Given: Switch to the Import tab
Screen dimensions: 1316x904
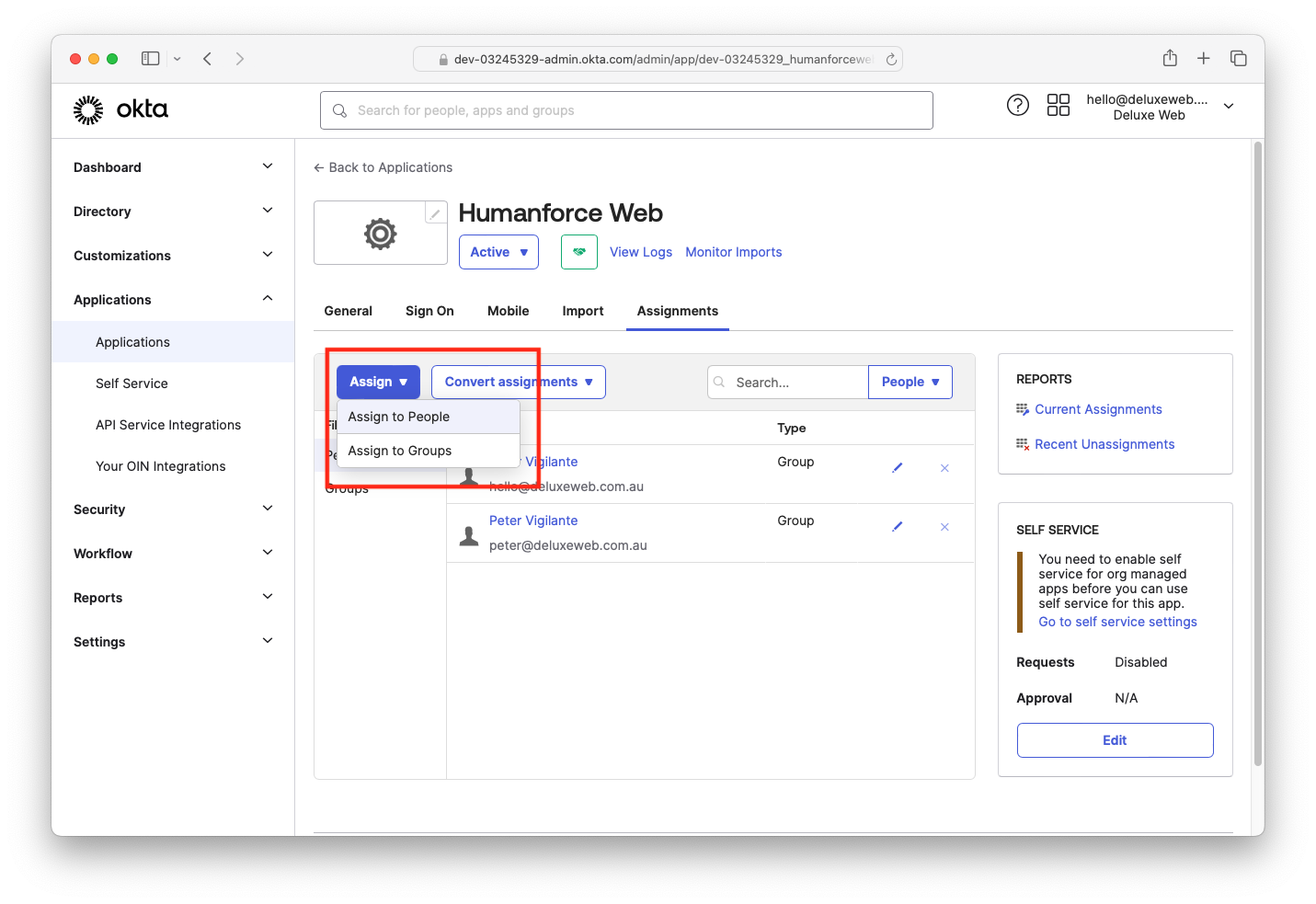Looking at the screenshot, I should (x=583, y=311).
